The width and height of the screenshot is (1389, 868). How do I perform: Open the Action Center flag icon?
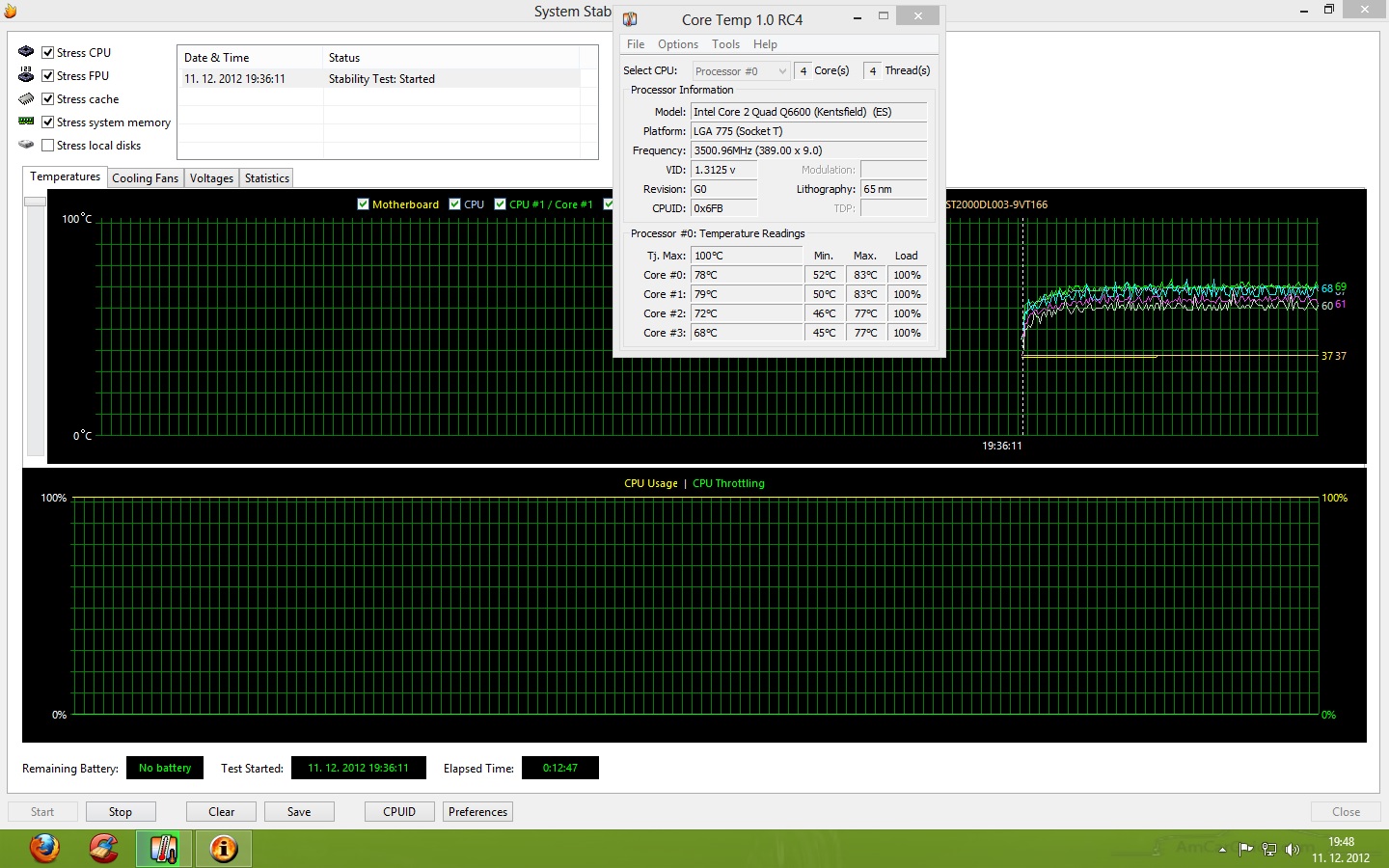point(1245,850)
